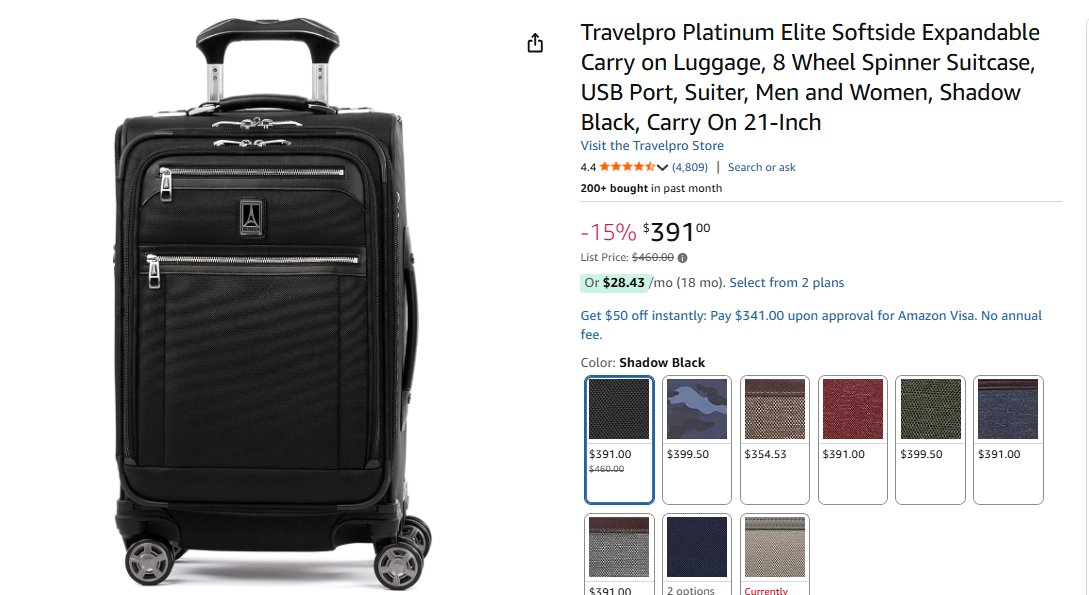Click the star rating icons
1089x595 pixels.
click(627, 167)
